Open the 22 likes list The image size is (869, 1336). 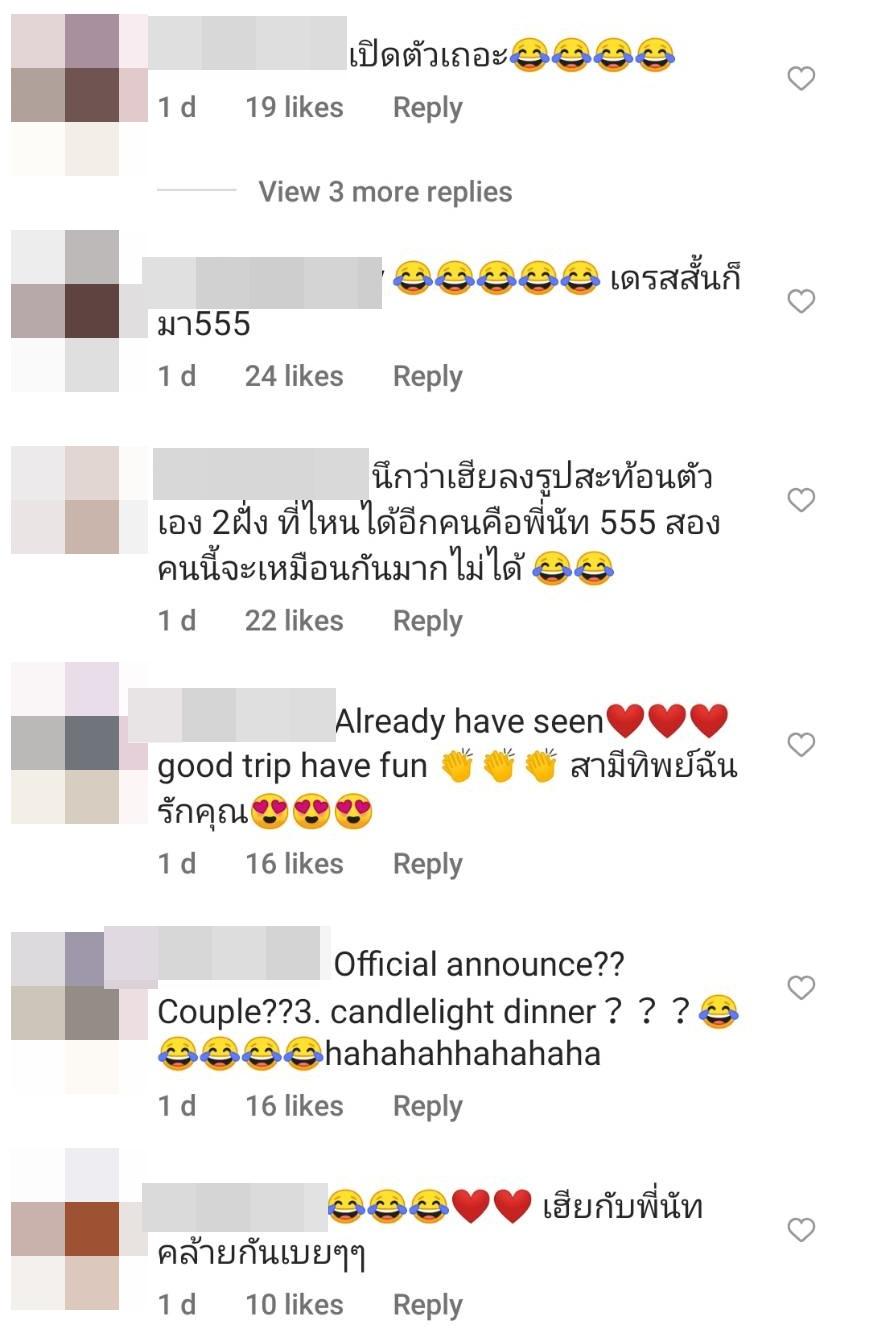coord(294,621)
